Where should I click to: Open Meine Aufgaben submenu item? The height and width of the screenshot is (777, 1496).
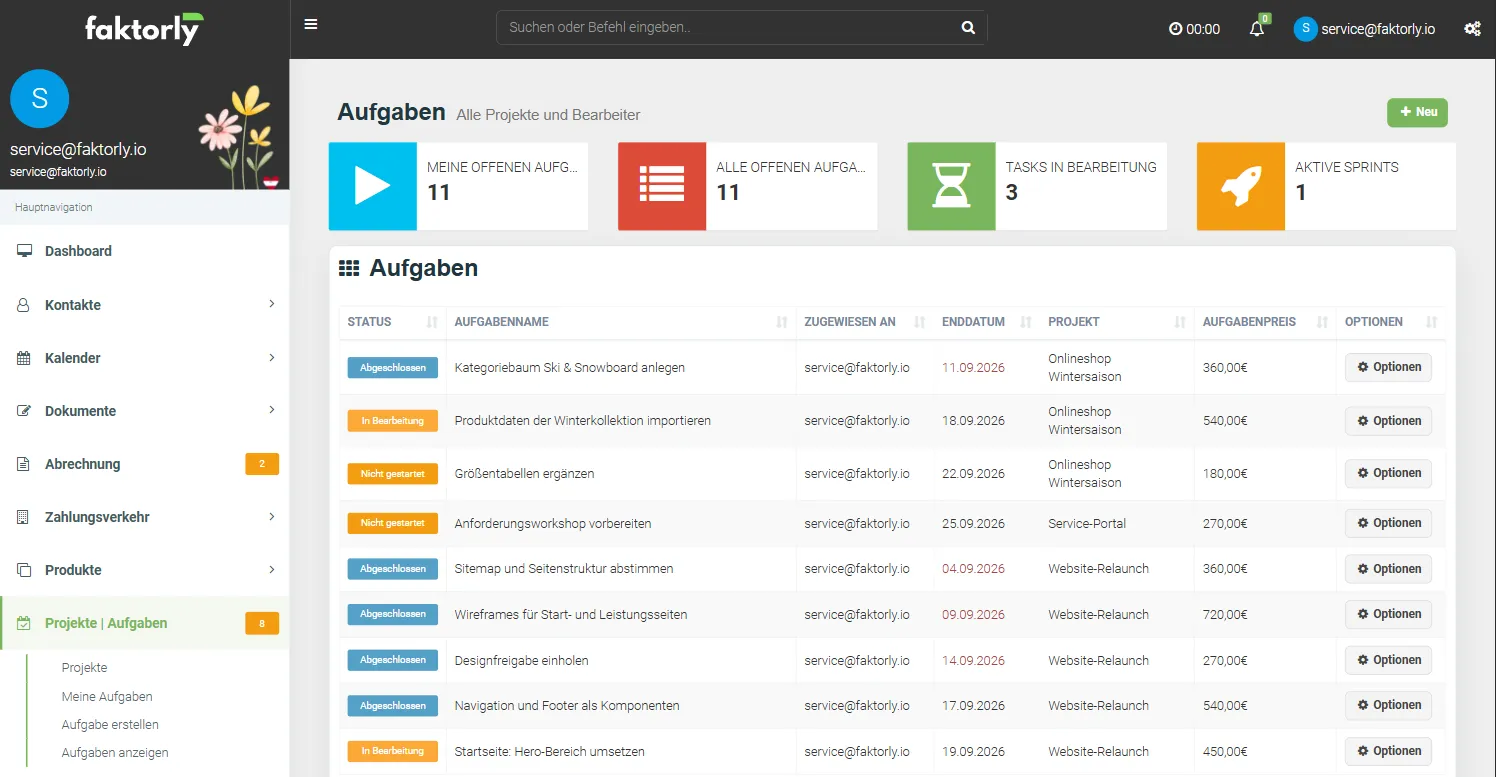(107, 697)
